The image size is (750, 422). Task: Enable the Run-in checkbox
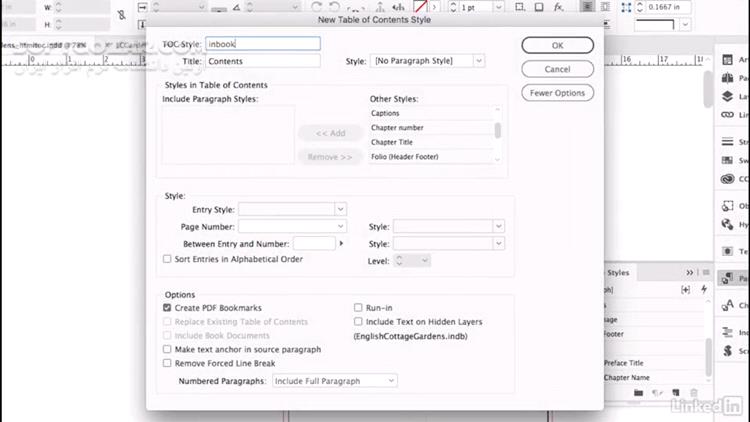[358, 307]
